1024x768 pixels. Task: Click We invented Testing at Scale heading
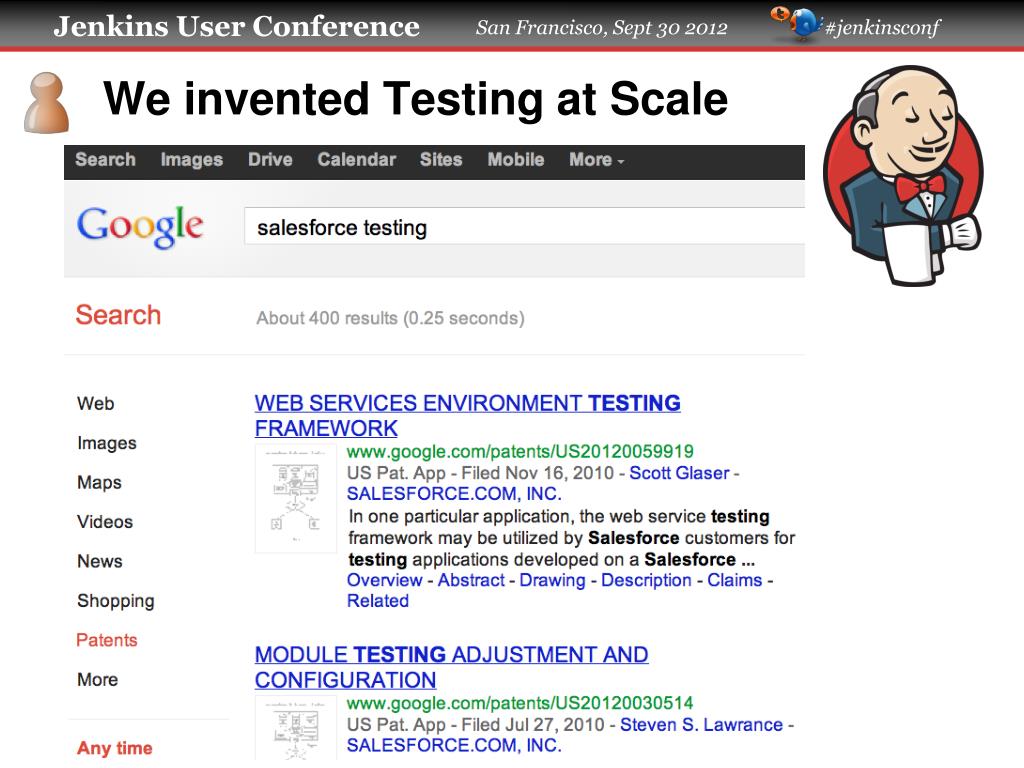tap(415, 99)
